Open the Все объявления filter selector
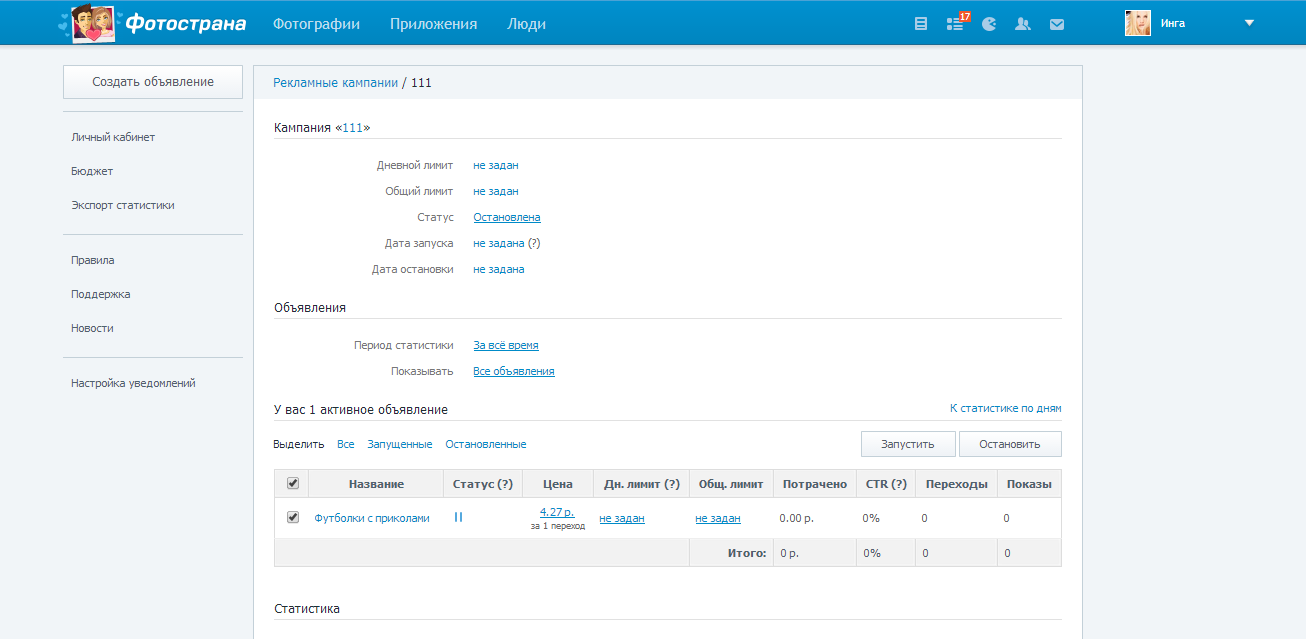 pos(513,371)
